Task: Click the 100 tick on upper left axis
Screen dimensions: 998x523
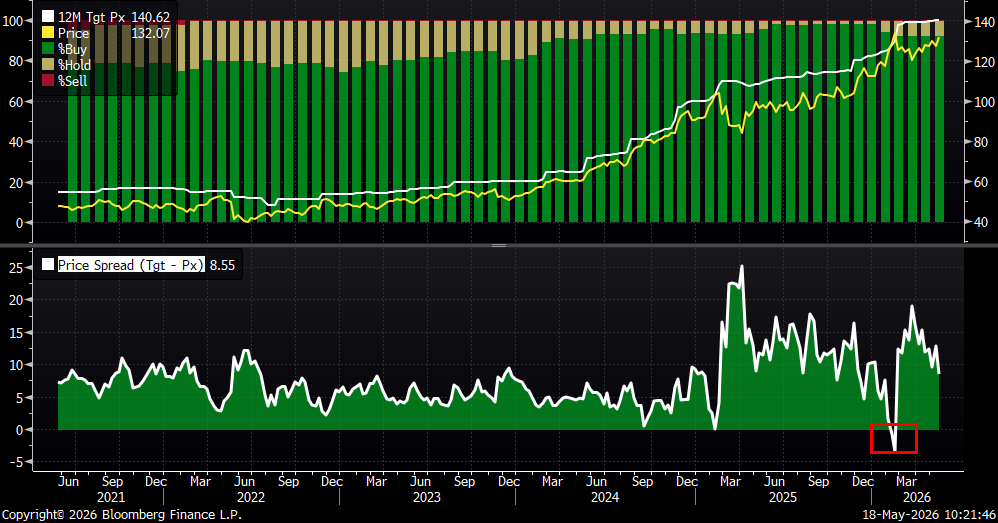Action: coord(13,21)
